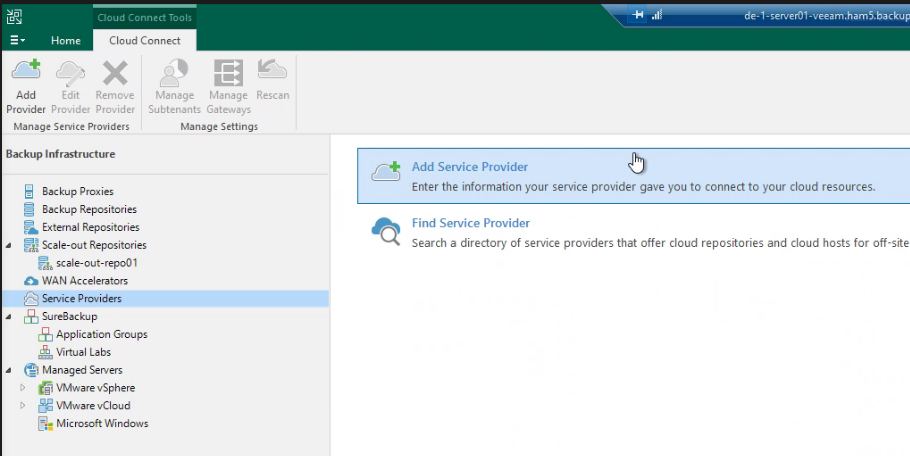Open scale-out-repo01 in the tree
The image size is (910, 456).
click(x=97, y=263)
